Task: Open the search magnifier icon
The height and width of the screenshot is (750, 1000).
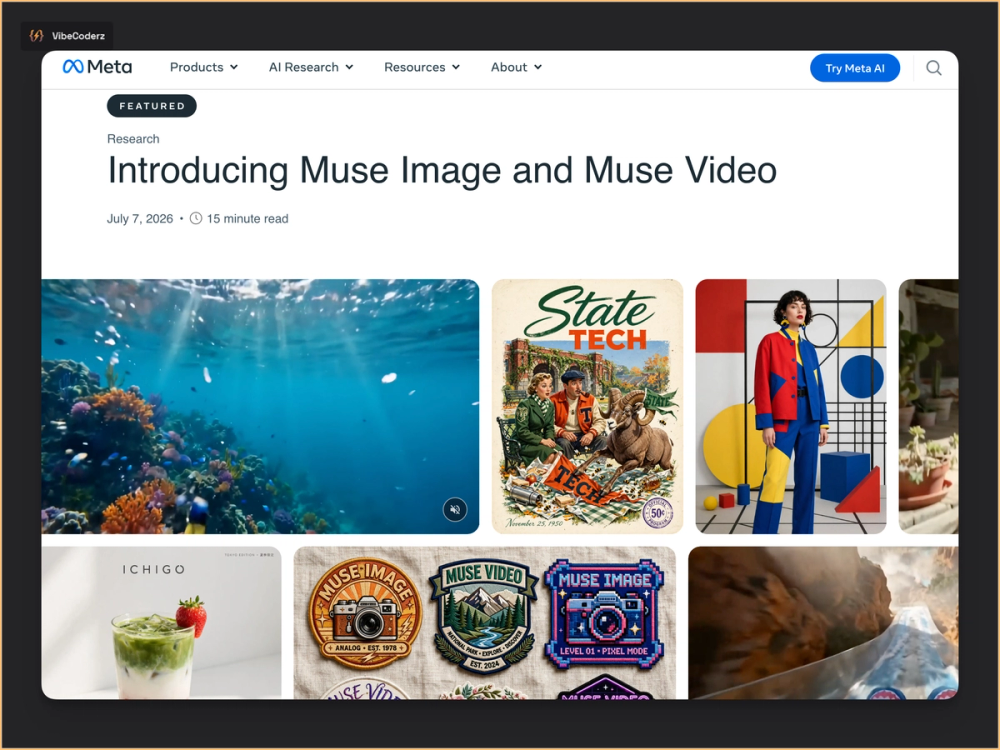Action: [934, 68]
